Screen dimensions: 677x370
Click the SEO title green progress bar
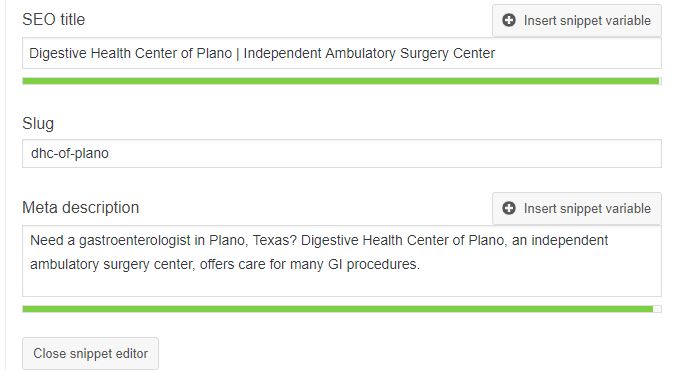pyautogui.click(x=342, y=81)
